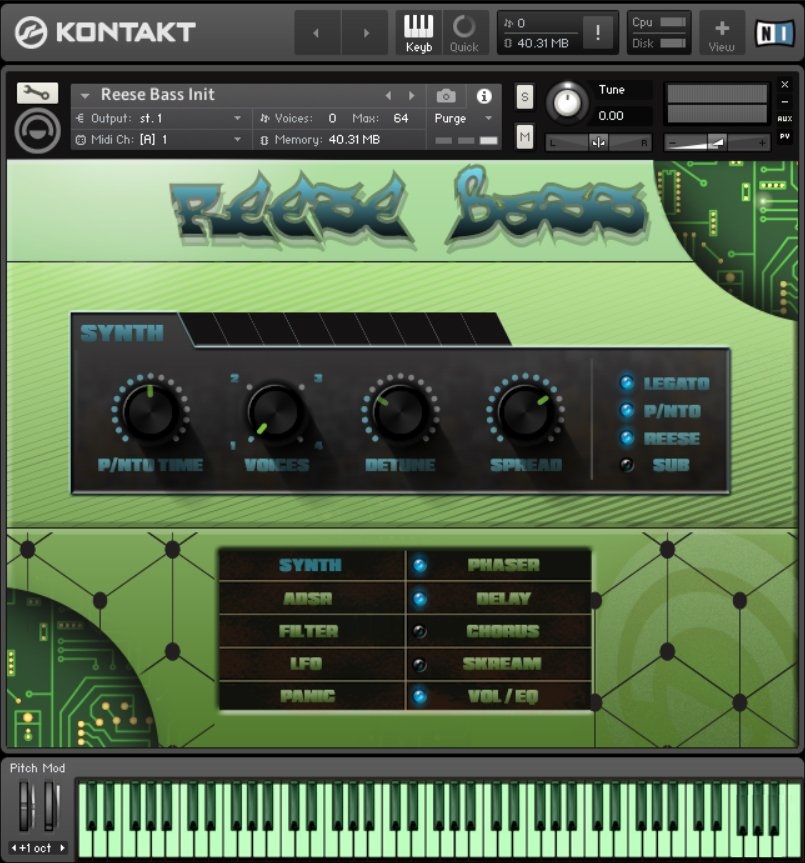Screen dimensions: 805x863
Task: Toggle the LEGATO switch
Action: click(x=627, y=383)
